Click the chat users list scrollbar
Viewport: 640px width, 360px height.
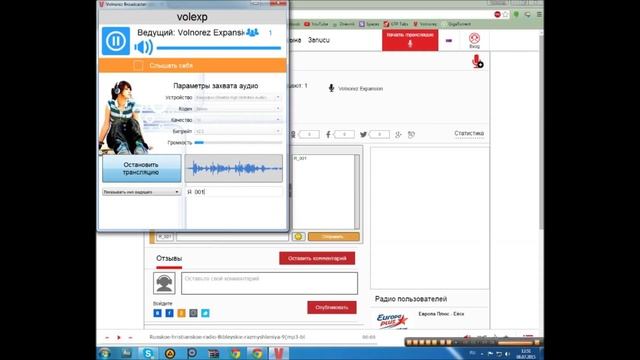pyautogui.click(x=357, y=191)
